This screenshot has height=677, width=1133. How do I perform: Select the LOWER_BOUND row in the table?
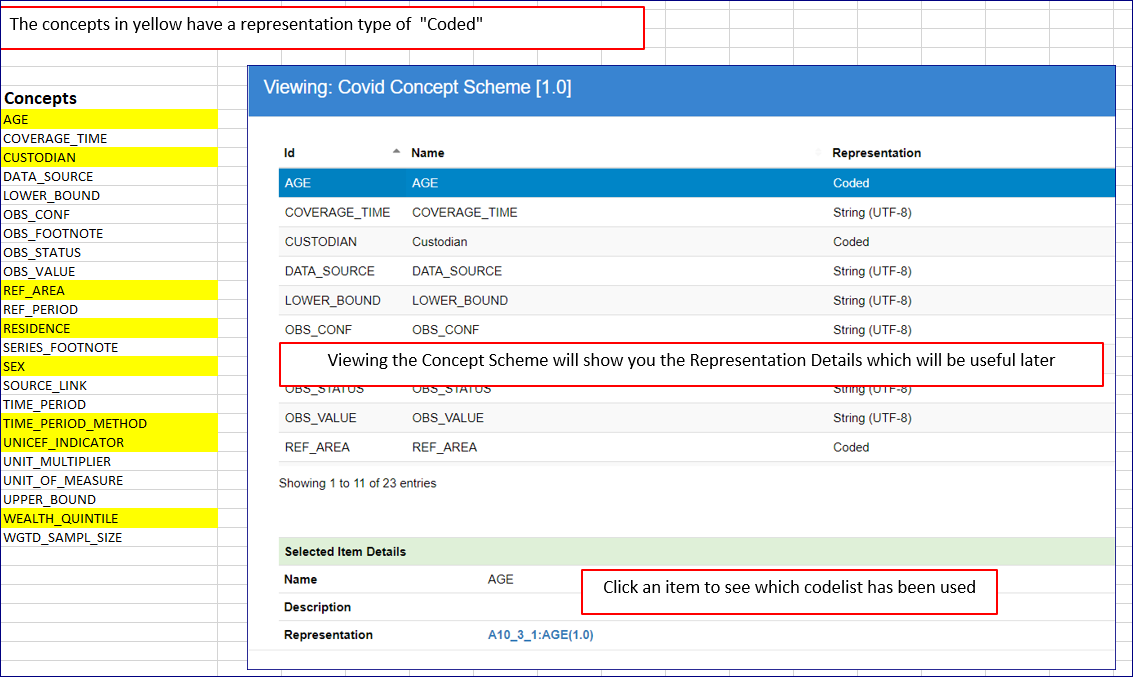click(600, 300)
